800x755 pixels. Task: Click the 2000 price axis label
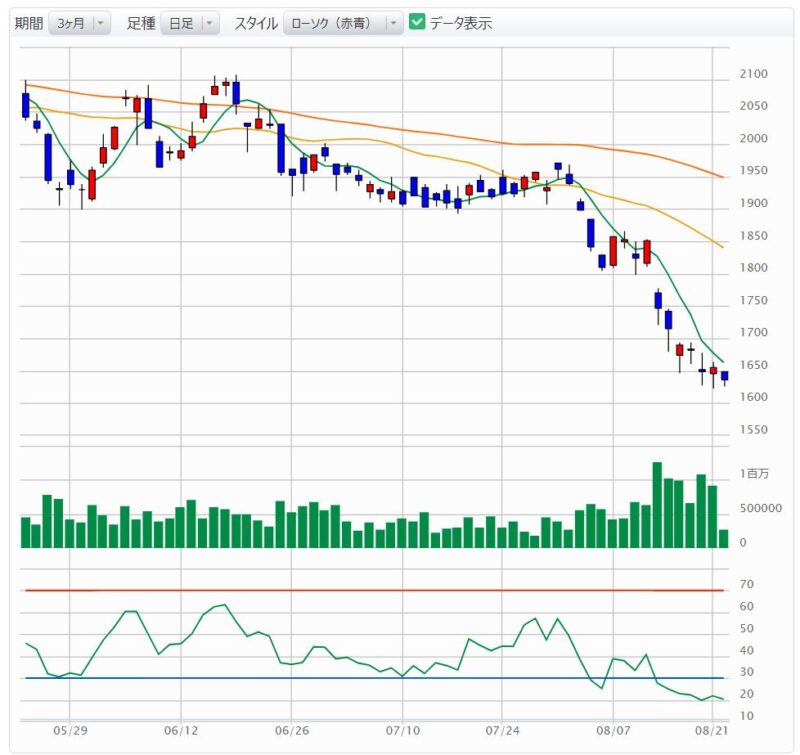click(x=754, y=138)
